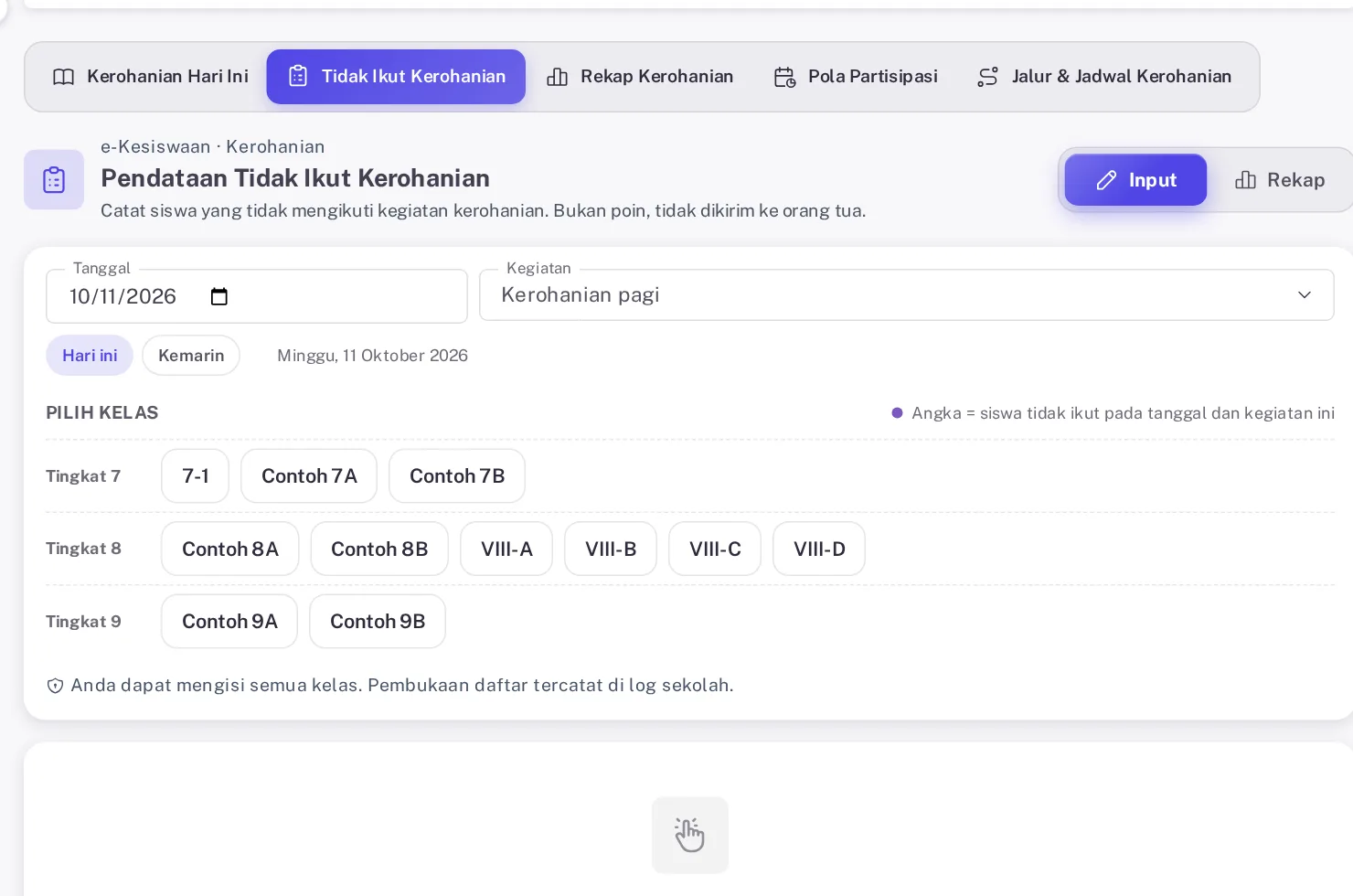This screenshot has height=896, width=1353.
Task: Click the breadcrumb text e-Kesiswaan · Kerohanian
Action: pos(212,147)
